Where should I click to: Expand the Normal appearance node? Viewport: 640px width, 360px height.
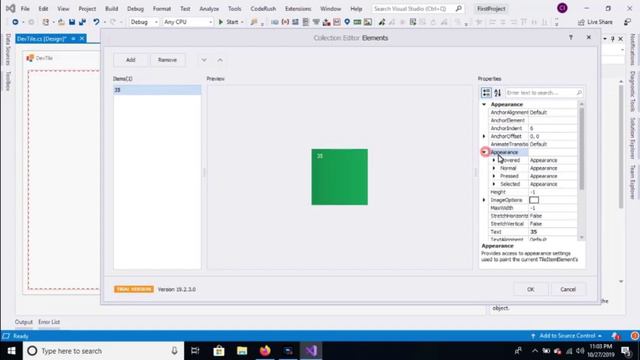point(494,168)
